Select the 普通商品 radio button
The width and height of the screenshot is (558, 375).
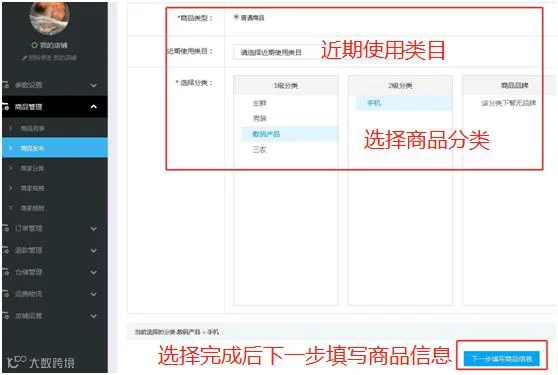236,17
